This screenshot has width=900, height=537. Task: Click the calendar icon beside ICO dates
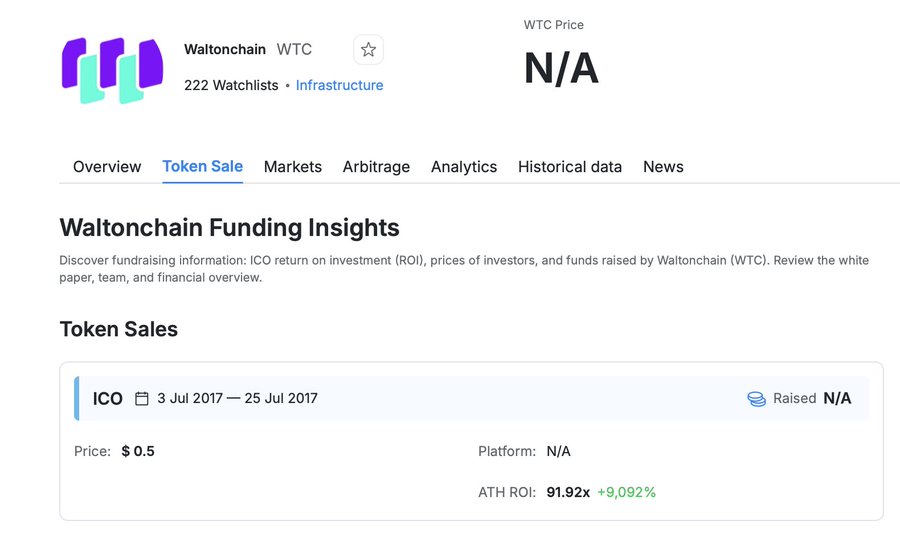(142, 398)
